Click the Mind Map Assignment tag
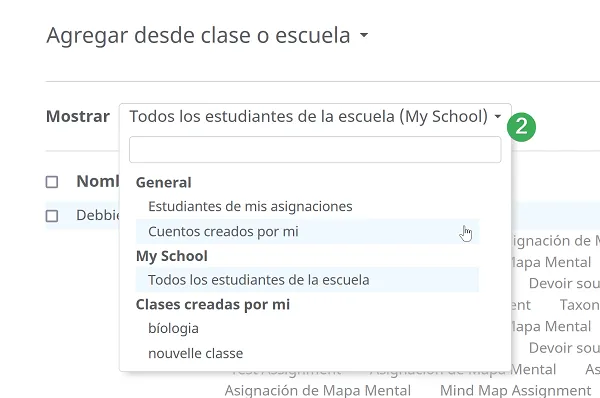 pos(515,391)
